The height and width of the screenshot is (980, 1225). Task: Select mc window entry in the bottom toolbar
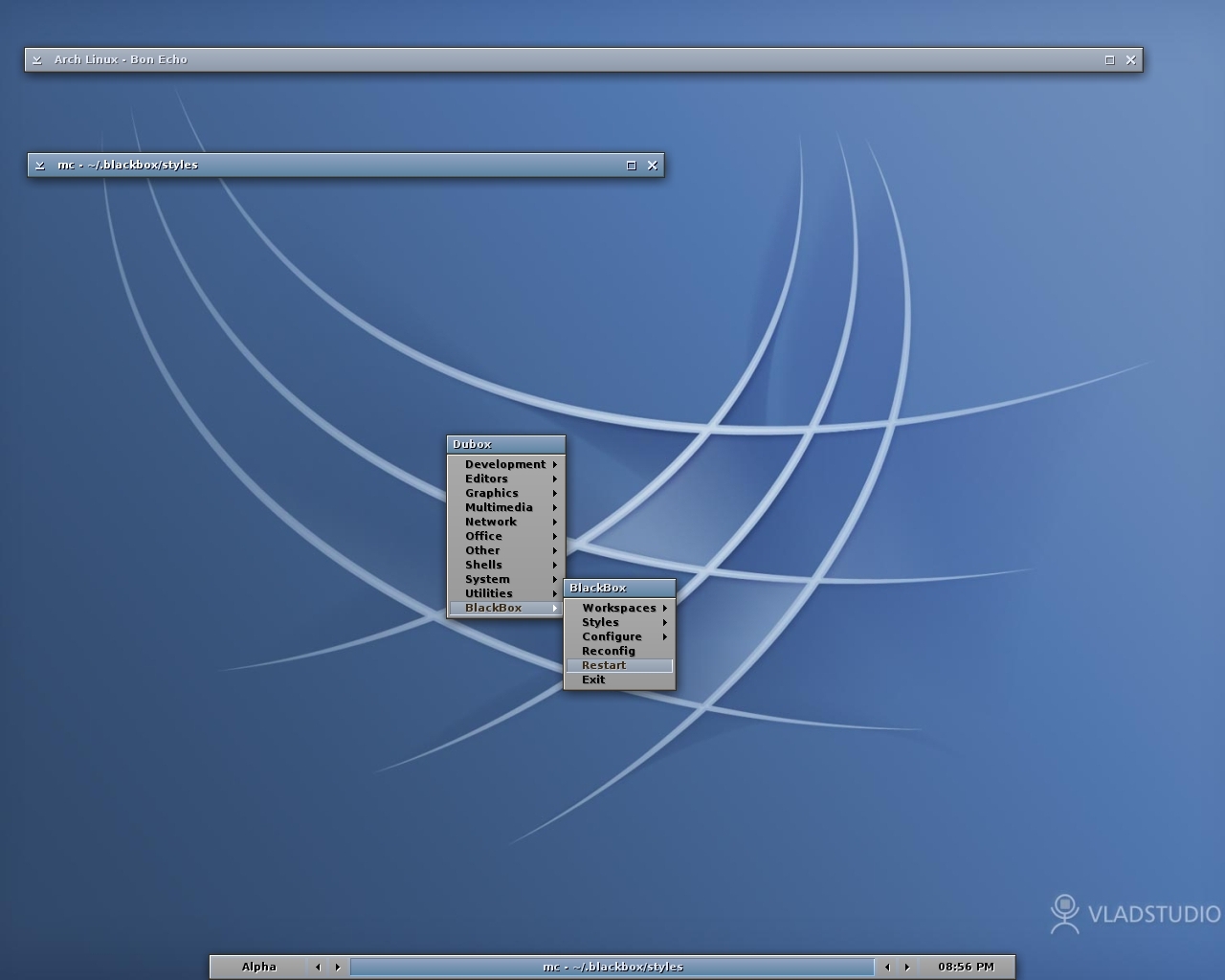click(x=612, y=967)
